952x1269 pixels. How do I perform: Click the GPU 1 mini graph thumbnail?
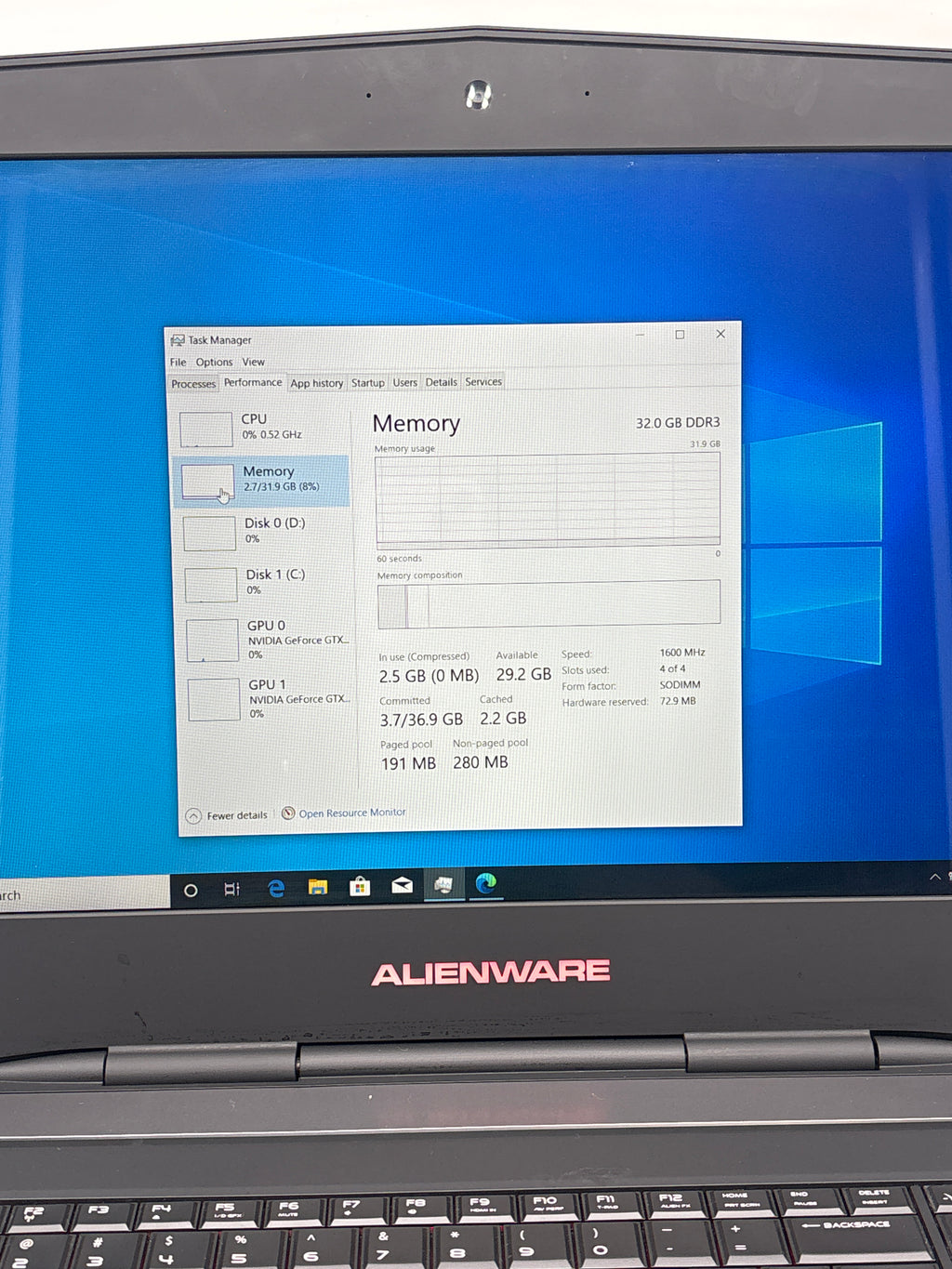(x=214, y=699)
